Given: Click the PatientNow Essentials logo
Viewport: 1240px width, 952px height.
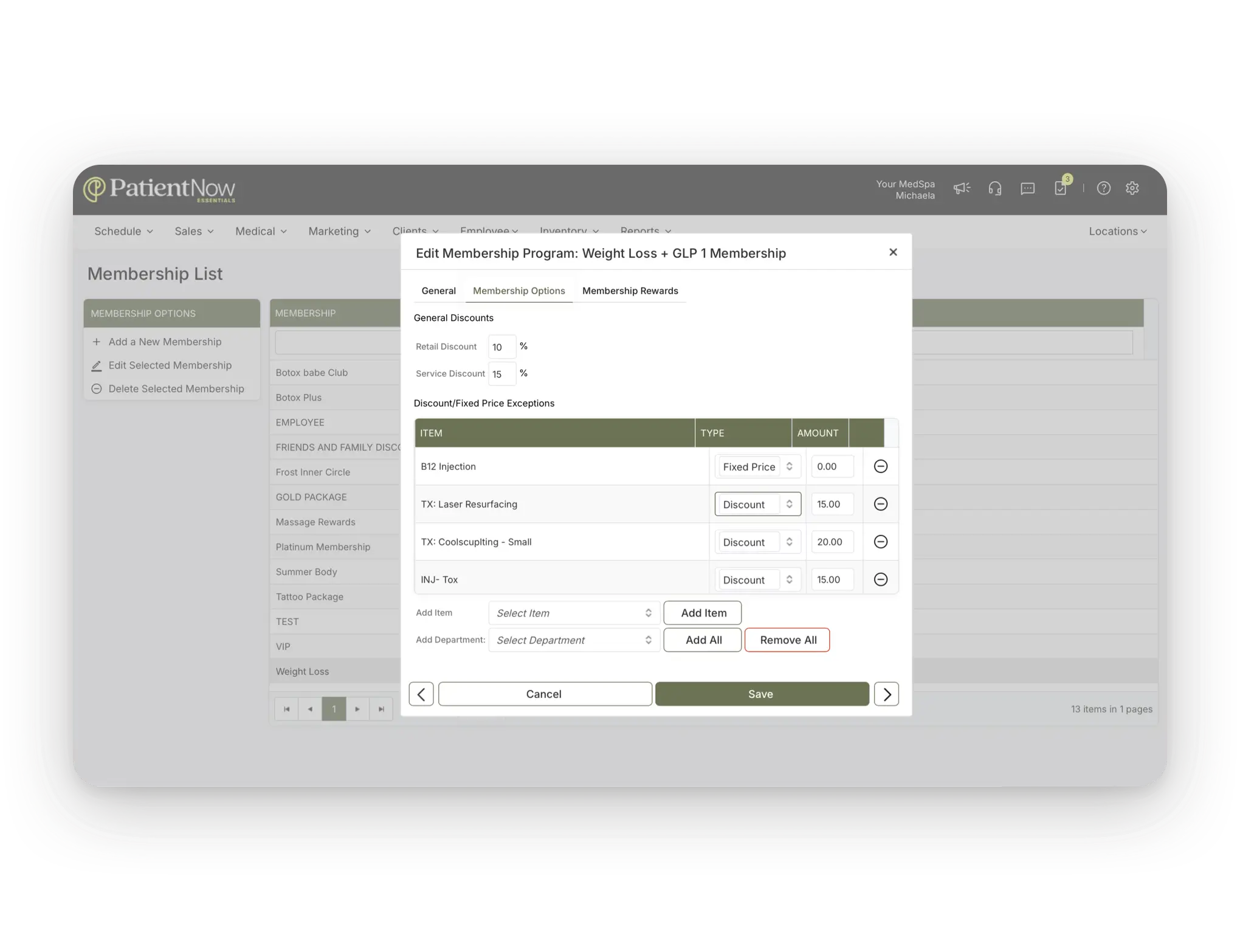Looking at the screenshot, I should (x=159, y=190).
